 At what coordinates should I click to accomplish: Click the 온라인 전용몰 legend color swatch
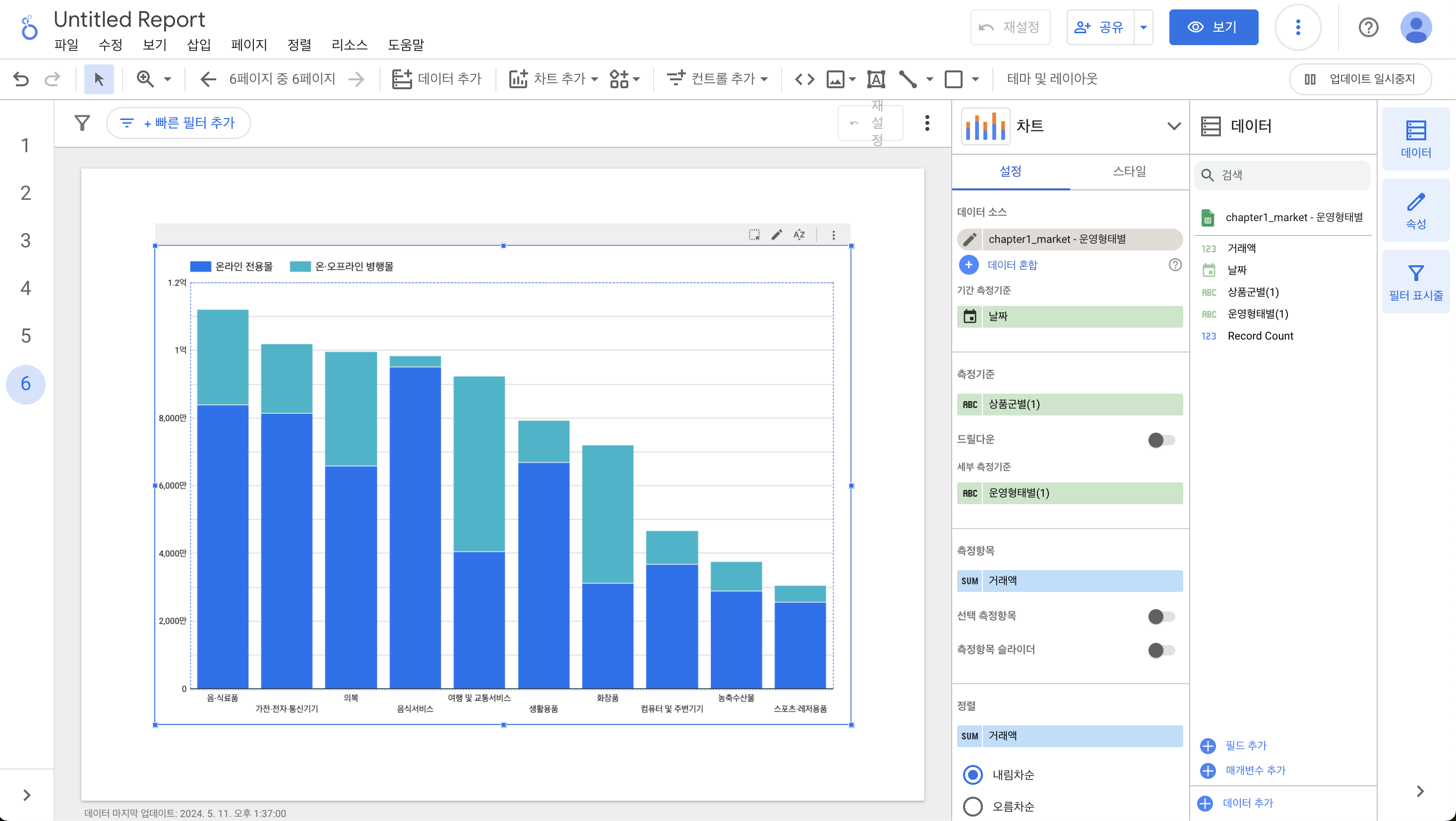pyautogui.click(x=200, y=266)
